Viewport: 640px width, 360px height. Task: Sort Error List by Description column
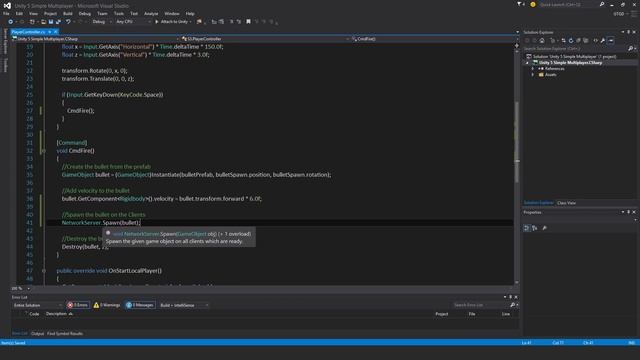[x=59, y=313]
